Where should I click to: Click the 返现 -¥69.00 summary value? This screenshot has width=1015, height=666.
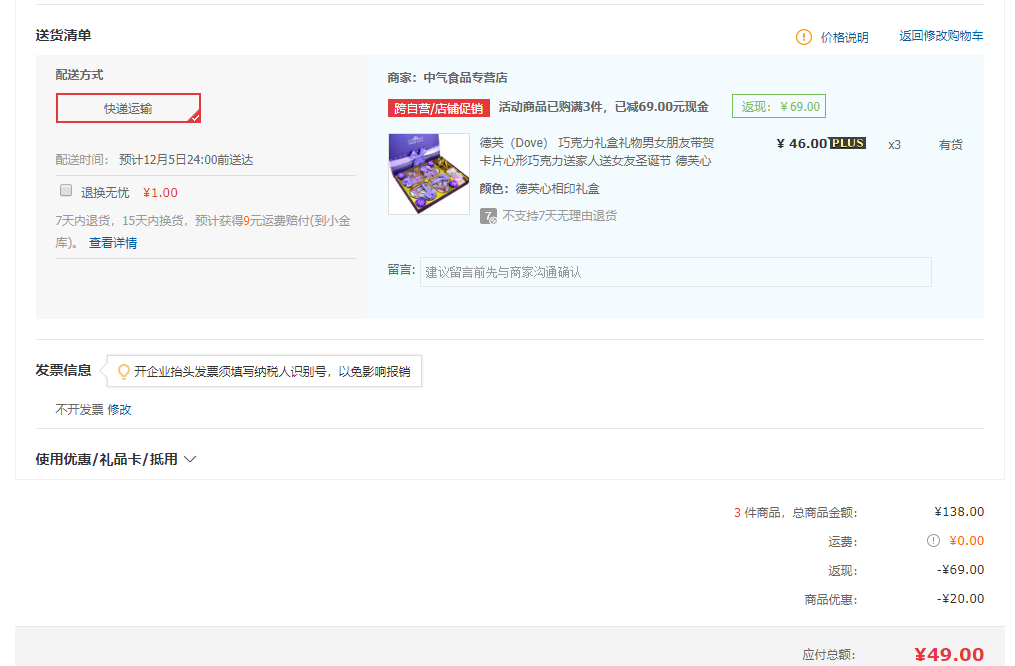pos(960,570)
